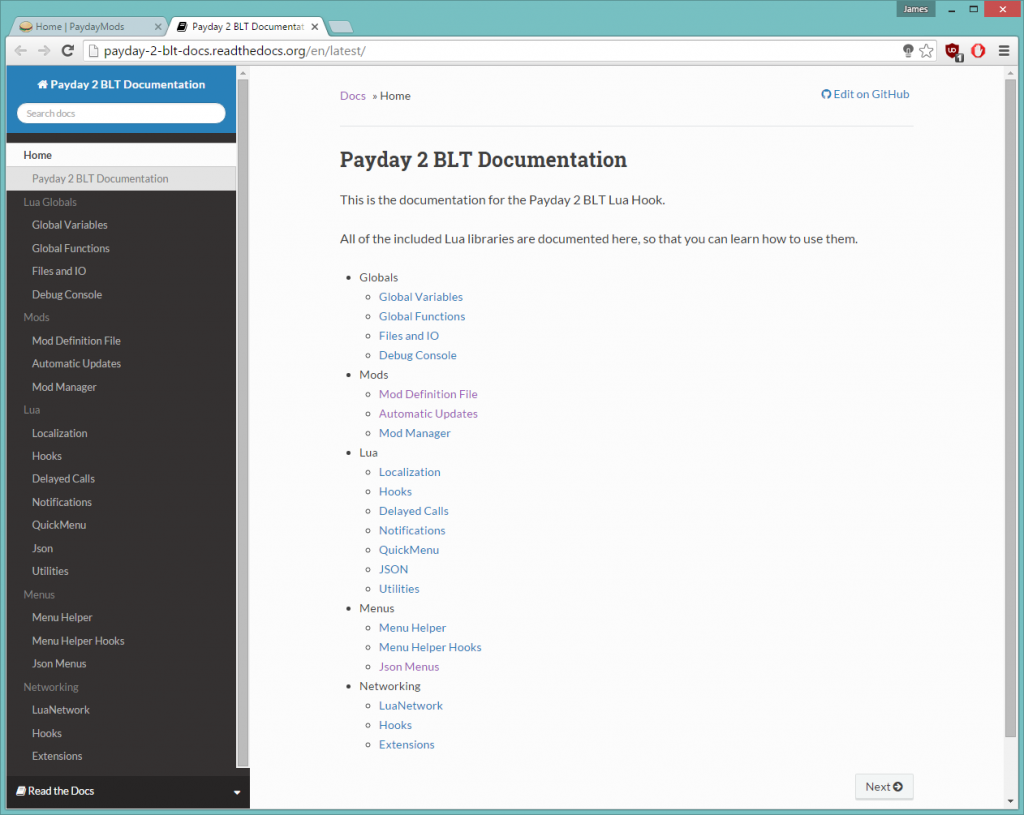Image resolution: width=1024 pixels, height=815 pixels.
Task: Expand the Read the Docs version dropdown
Action: pos(128,791)
